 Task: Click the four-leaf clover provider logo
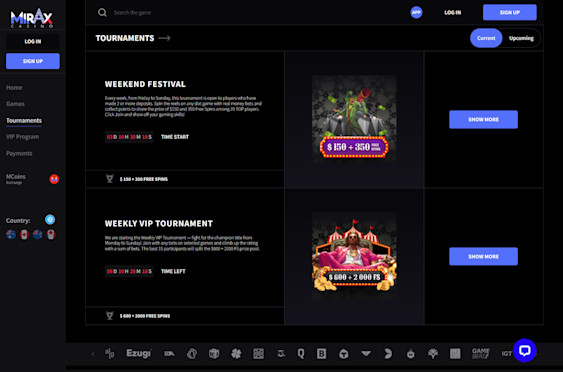236,354
